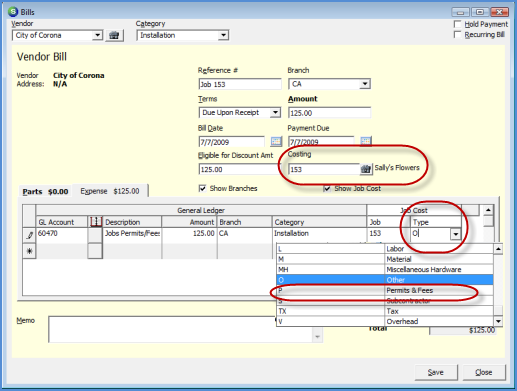This screenshot has width=517, height=391.
Task: Enable the Recurring Bill checkbox
Action: (x=458, y=35)
